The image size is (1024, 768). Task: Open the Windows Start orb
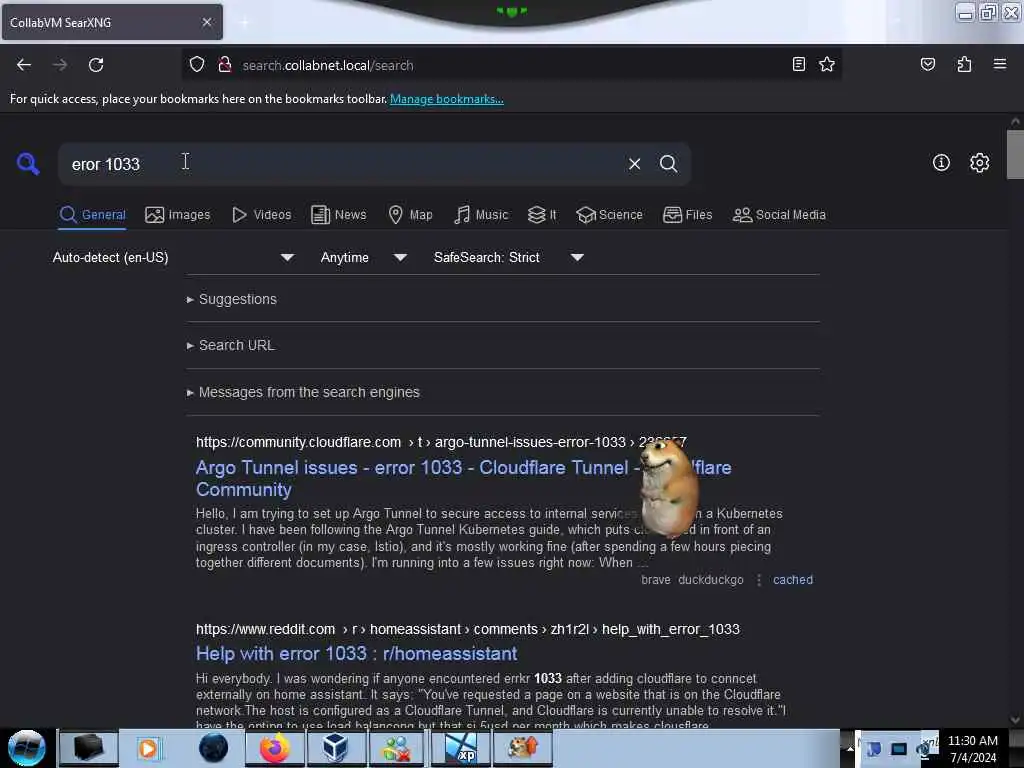point(27,748)
